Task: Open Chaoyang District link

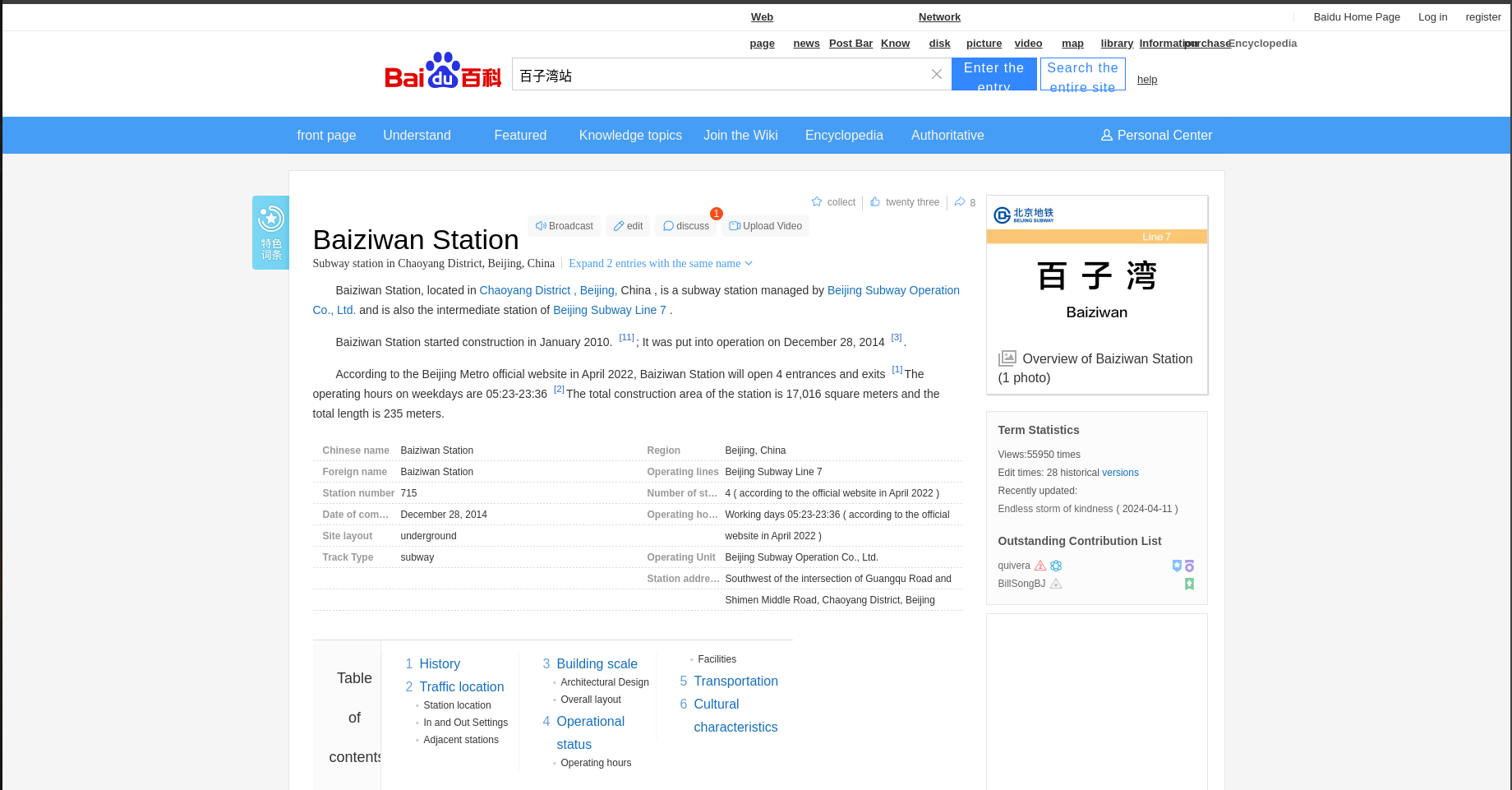Action: tap(524, 290)
